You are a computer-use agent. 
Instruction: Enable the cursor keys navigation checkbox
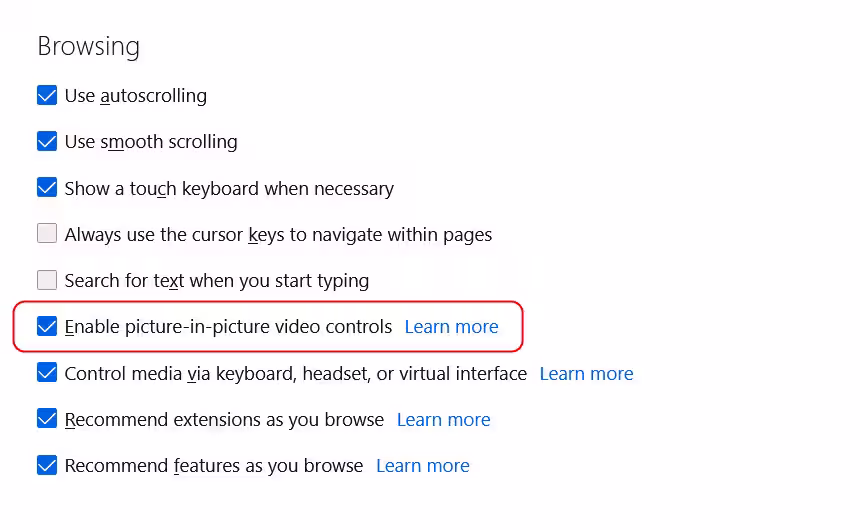coord(47,234)
